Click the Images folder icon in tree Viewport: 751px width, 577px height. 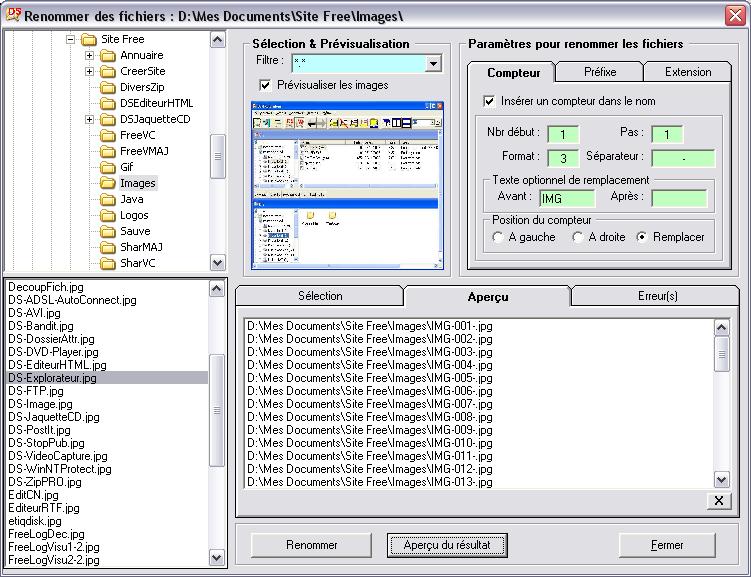click(x=108, y=184)
